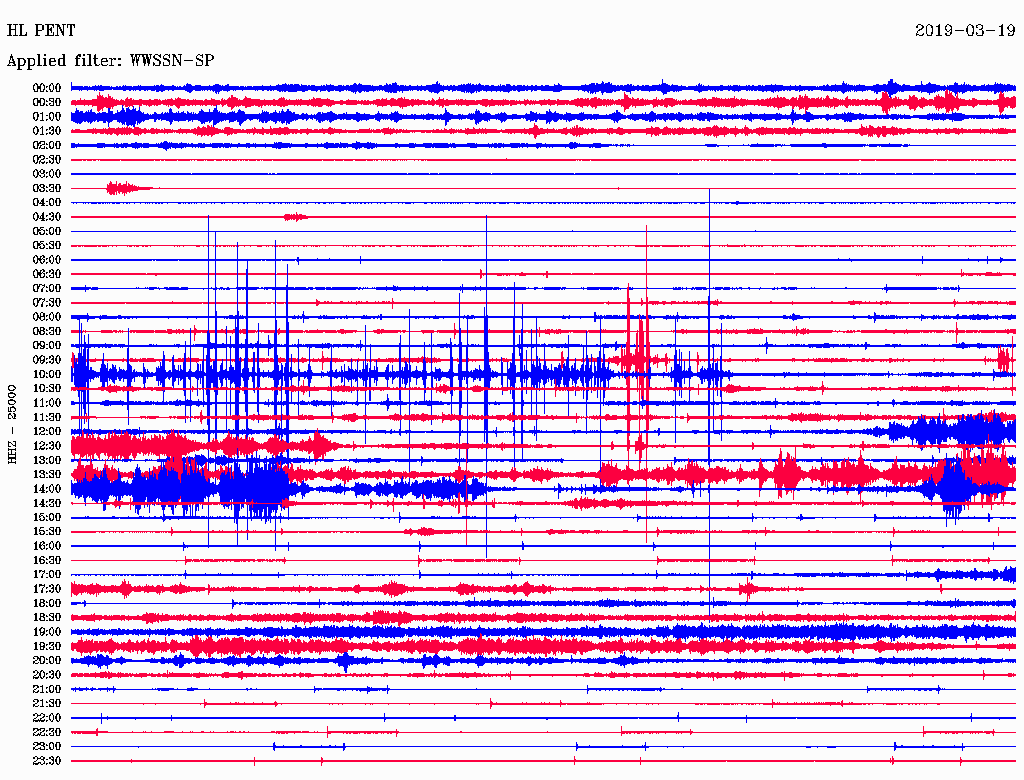Click the 14:00 time label
Viewport: 1024px width, 780px height.
pyautogui.click(x=47, y=489)
